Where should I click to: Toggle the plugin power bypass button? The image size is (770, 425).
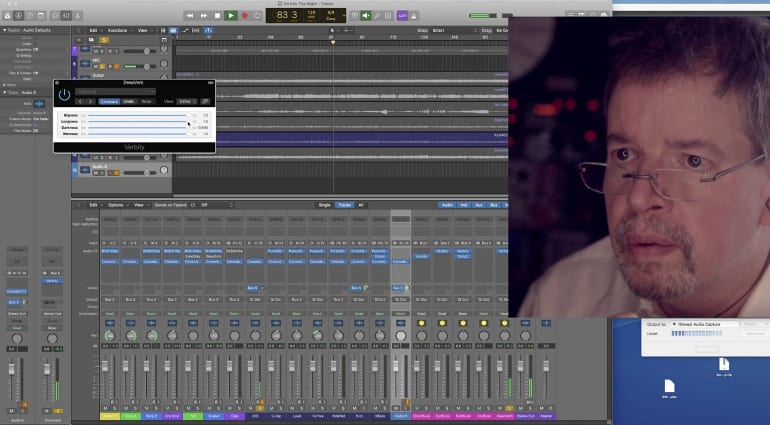pos(64,95)
